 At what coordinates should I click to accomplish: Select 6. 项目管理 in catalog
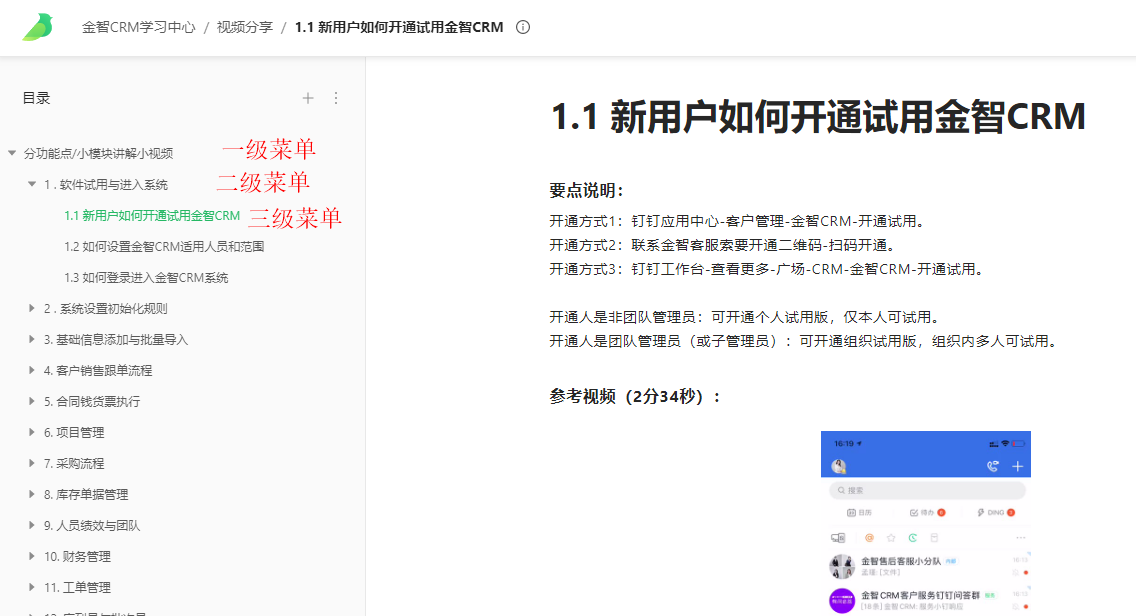(x=74, y=433)
